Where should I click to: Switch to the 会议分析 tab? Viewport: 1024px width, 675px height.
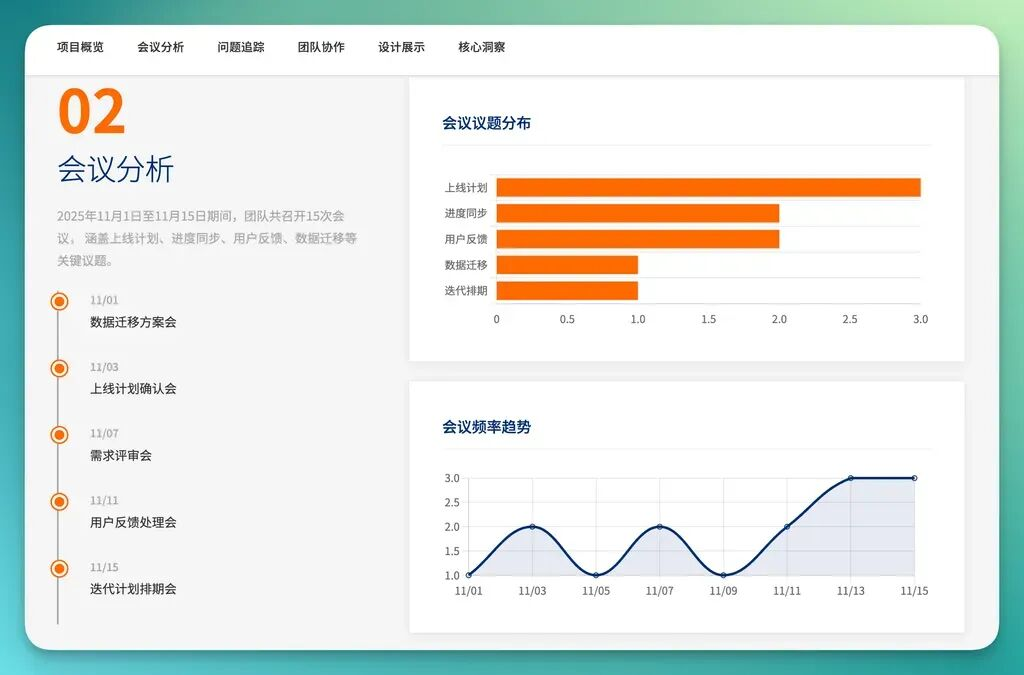(x=161, y=47)
